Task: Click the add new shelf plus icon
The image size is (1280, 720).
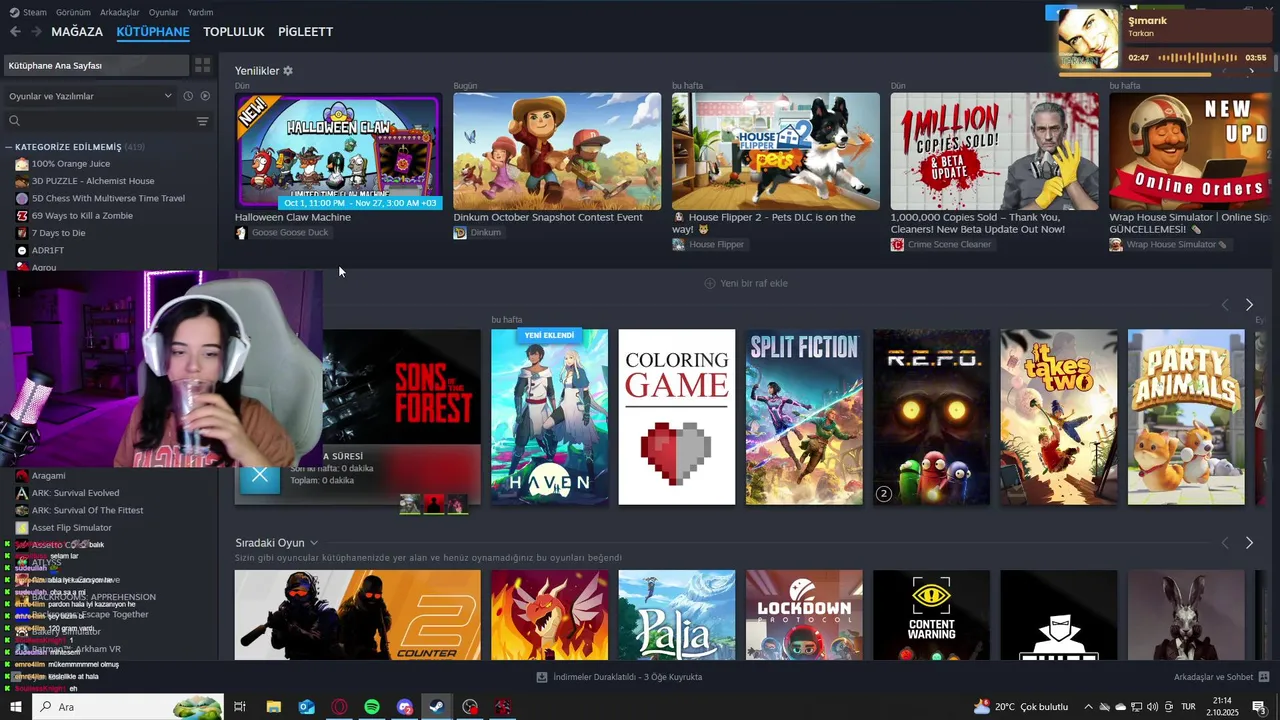Action: click(x=710, y=283)
